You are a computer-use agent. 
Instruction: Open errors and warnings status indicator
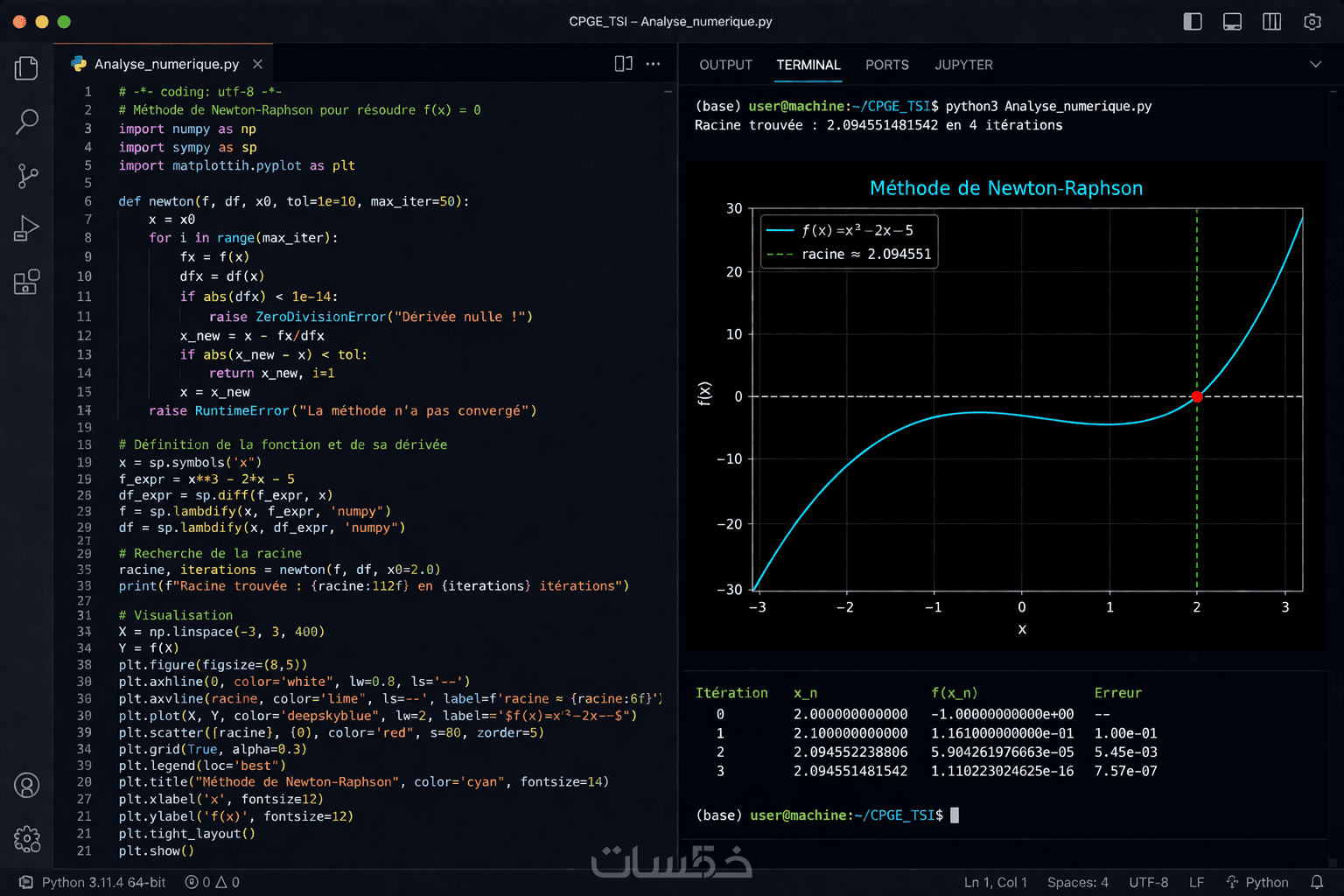213,882
